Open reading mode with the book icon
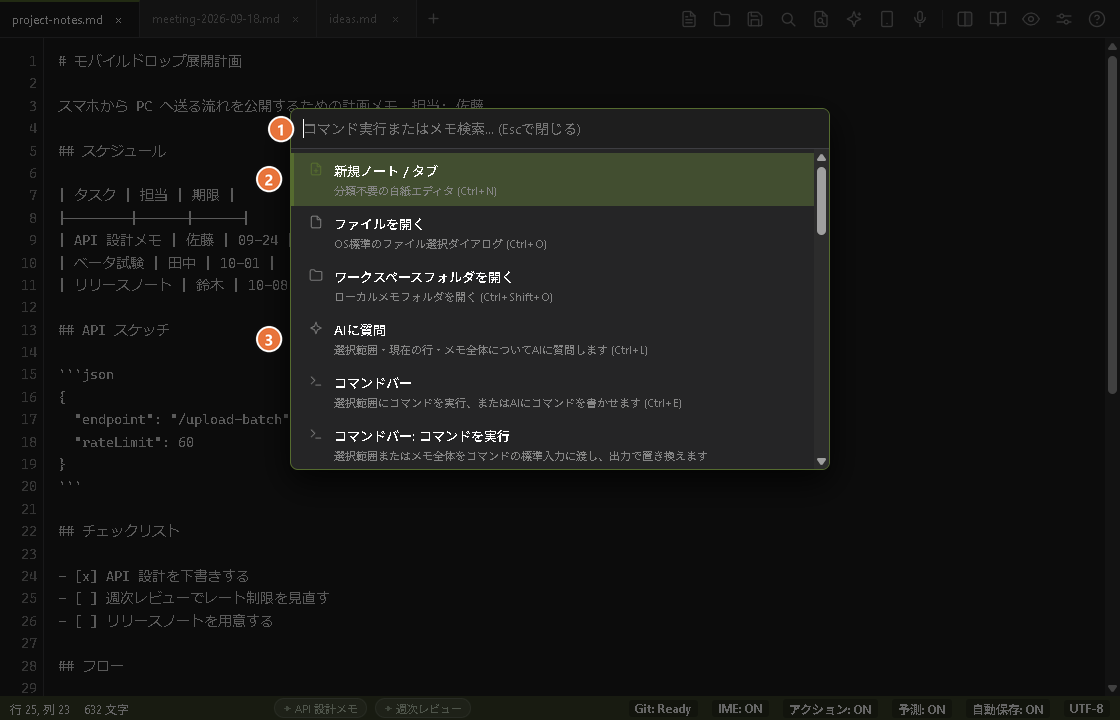The width and height of the screenshot is (1120, 720). [x=998, y=19]
